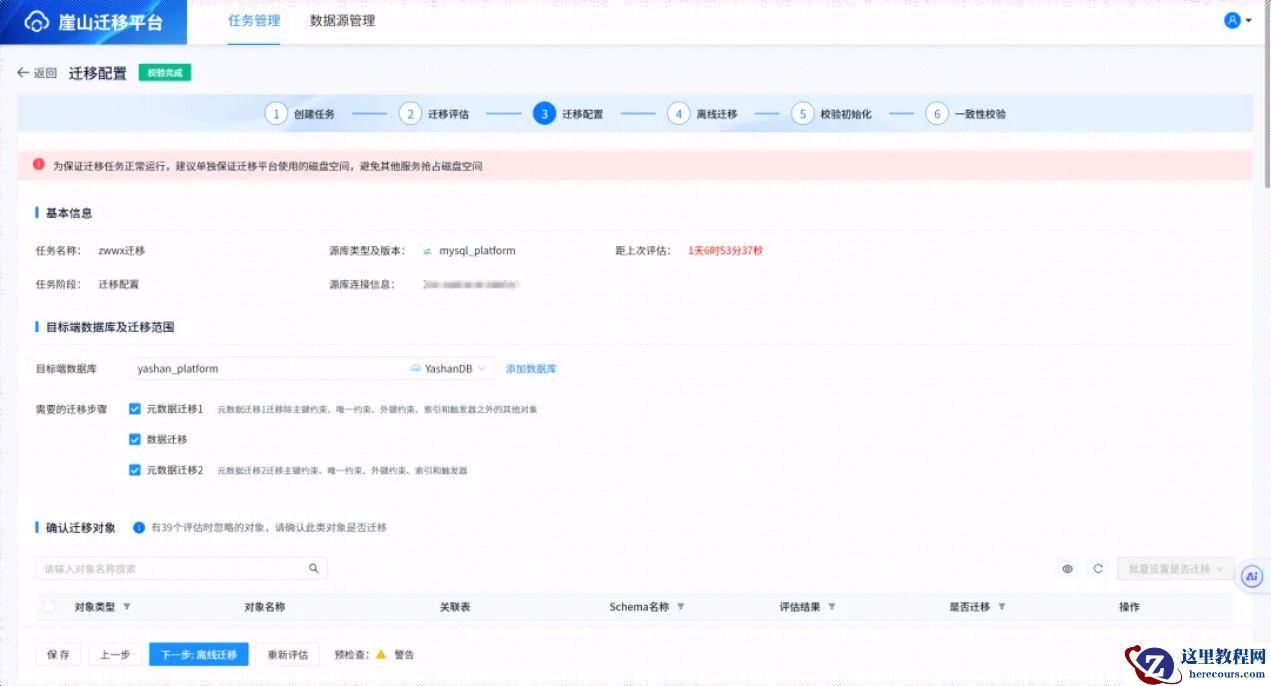Click step 3 迁移配置 circle
Screen dimensions: 1271x686
tap(544, 114)
